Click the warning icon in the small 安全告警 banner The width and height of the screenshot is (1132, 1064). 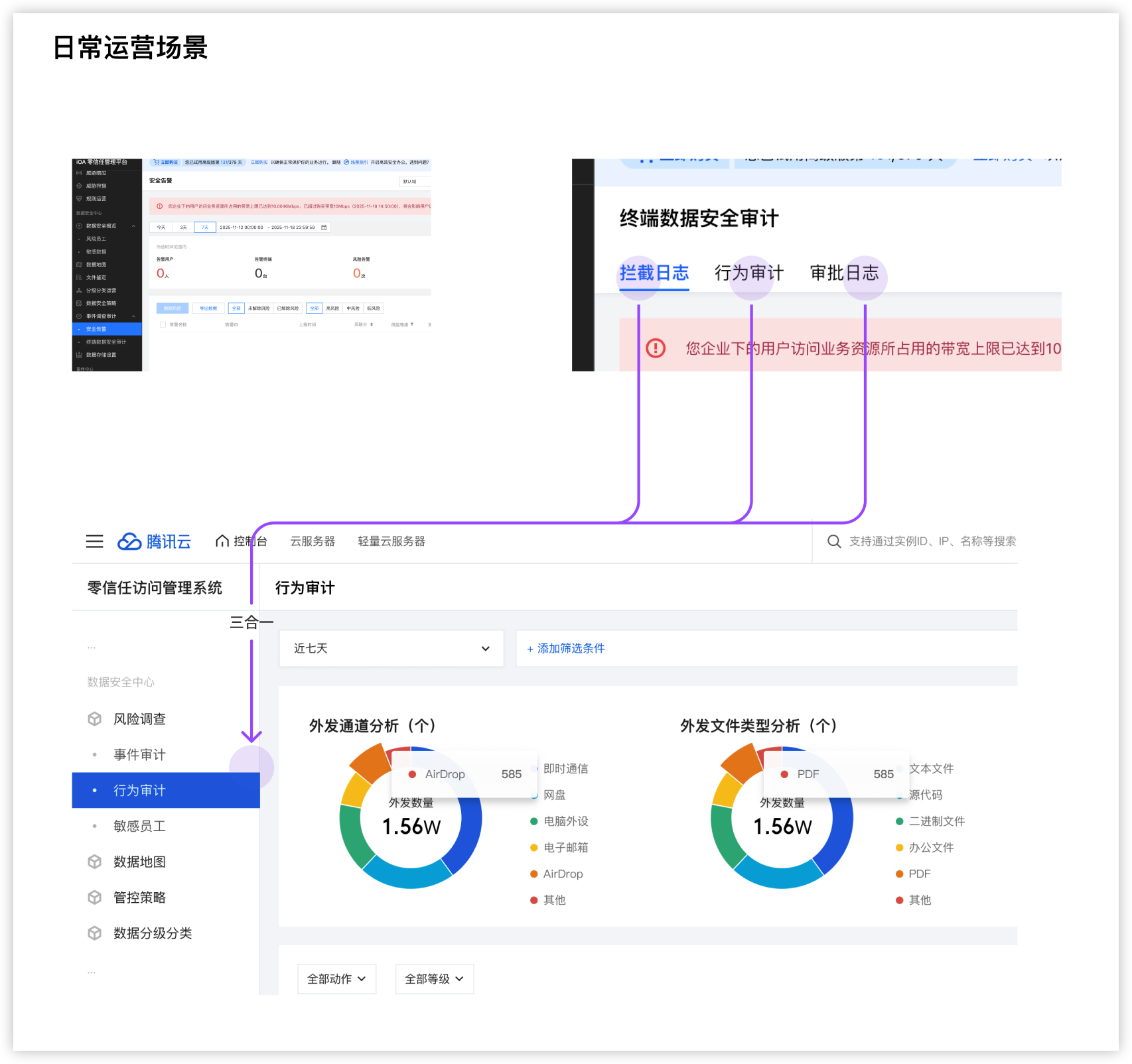click(159, 206)
